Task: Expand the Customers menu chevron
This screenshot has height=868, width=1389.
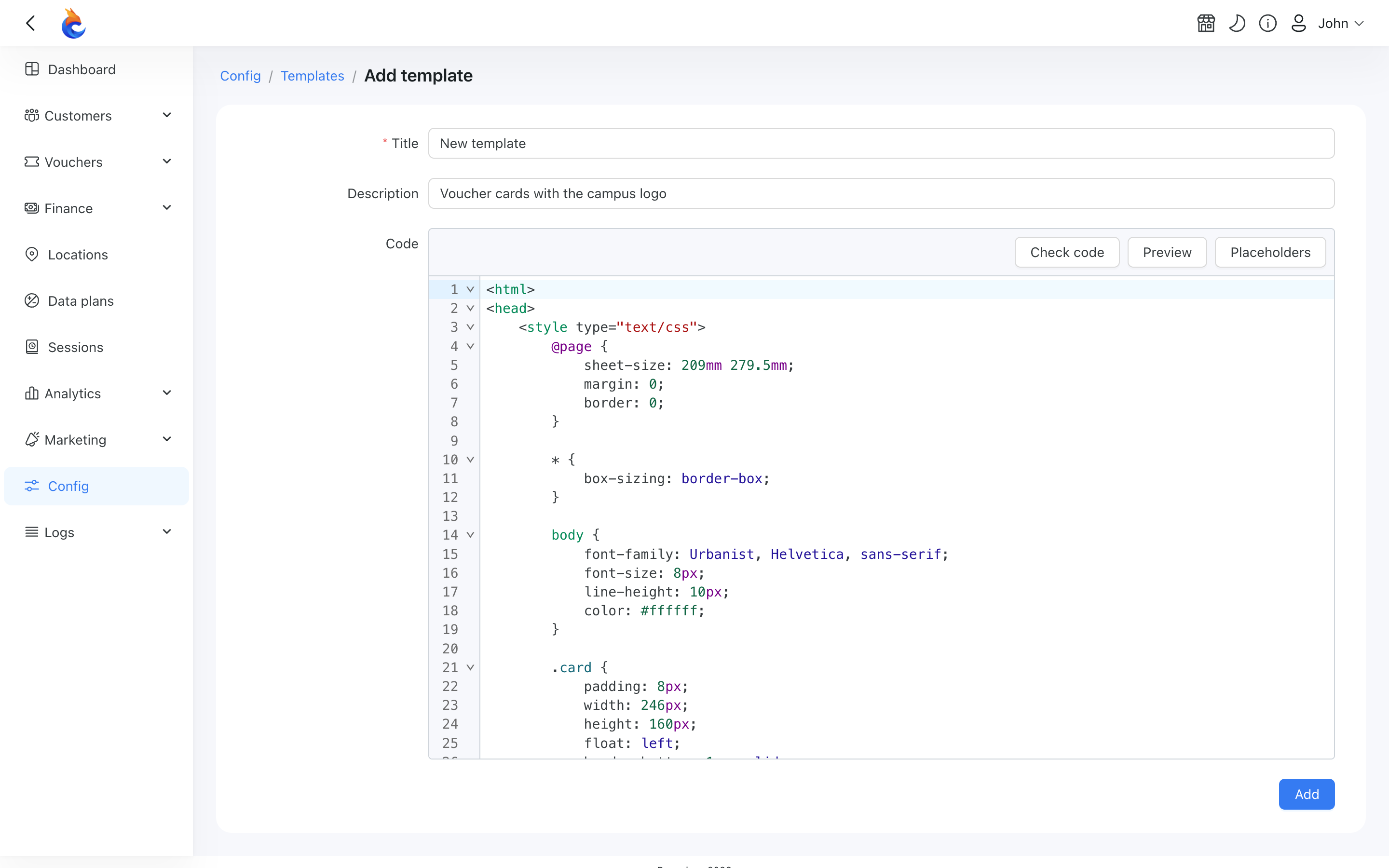Action: (x=167, y=115)
